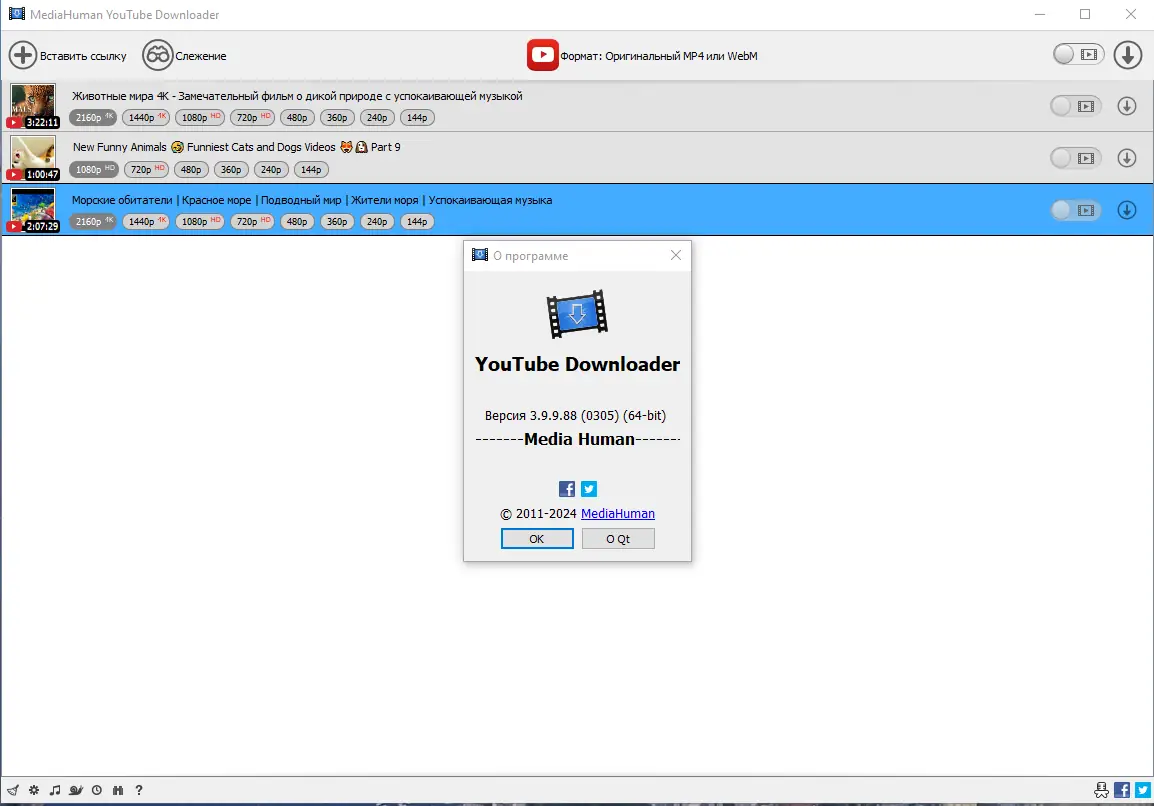
Task: Select 1440p quality for Животные мира video
Action: (x=146, y=118)
